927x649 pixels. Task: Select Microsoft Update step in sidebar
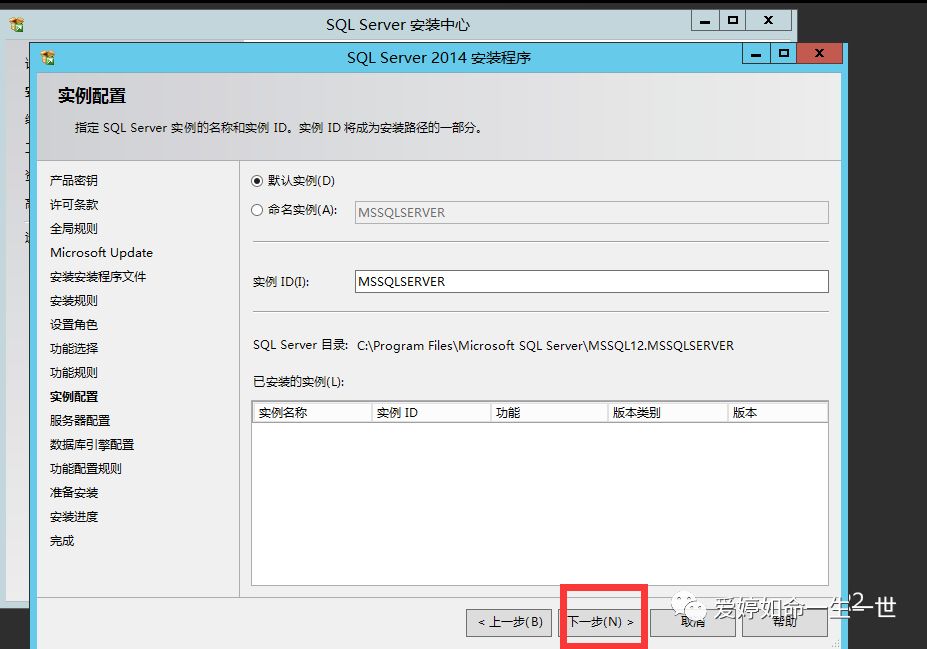point(101,252)
